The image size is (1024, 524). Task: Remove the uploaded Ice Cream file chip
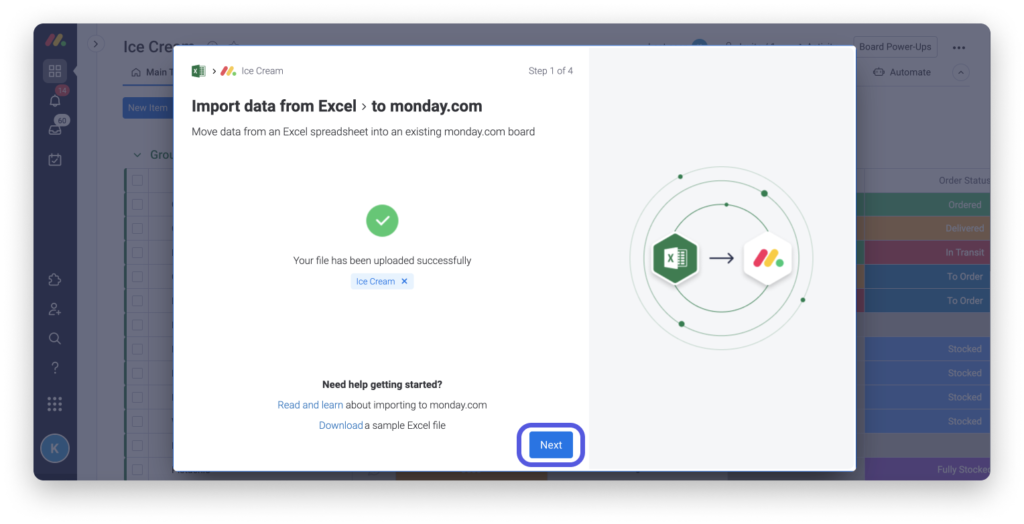pyautogui.click(x=404, y=282)
